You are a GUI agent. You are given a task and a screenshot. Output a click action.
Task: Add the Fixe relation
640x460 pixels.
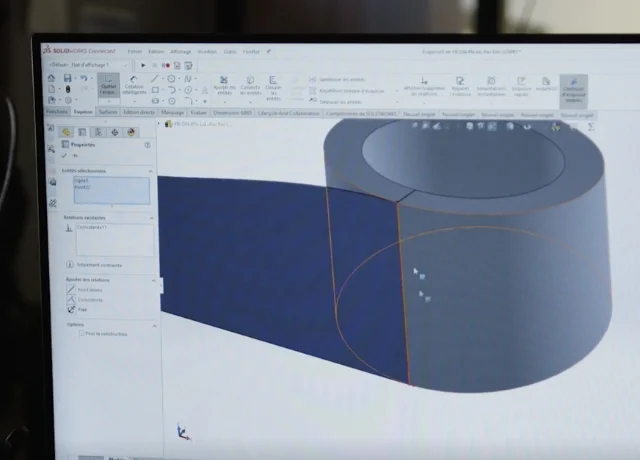pyautogui.click(x=71, y=310)
